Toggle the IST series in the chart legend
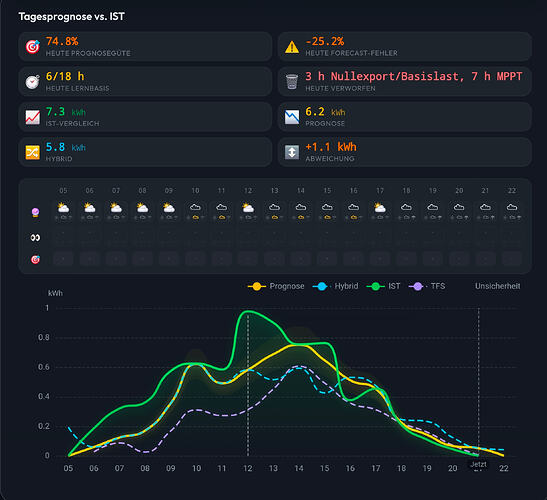 (383, 286)
